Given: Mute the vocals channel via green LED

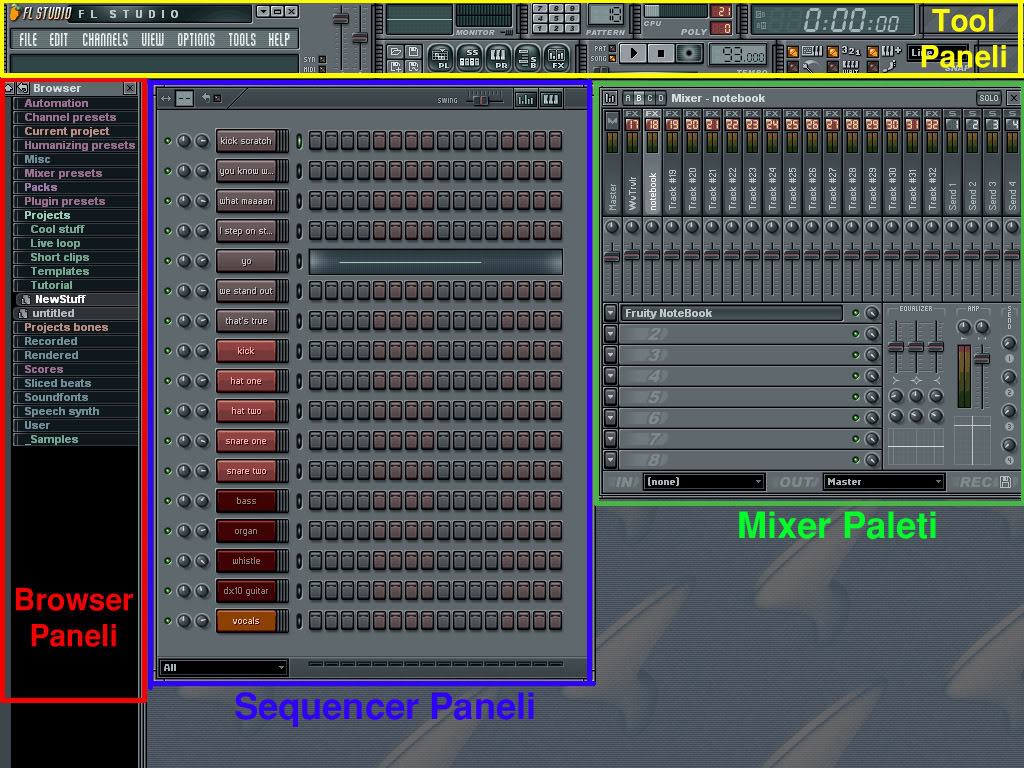Looking at the screenshot, I should pyautogui.click(x=168, y=621).
